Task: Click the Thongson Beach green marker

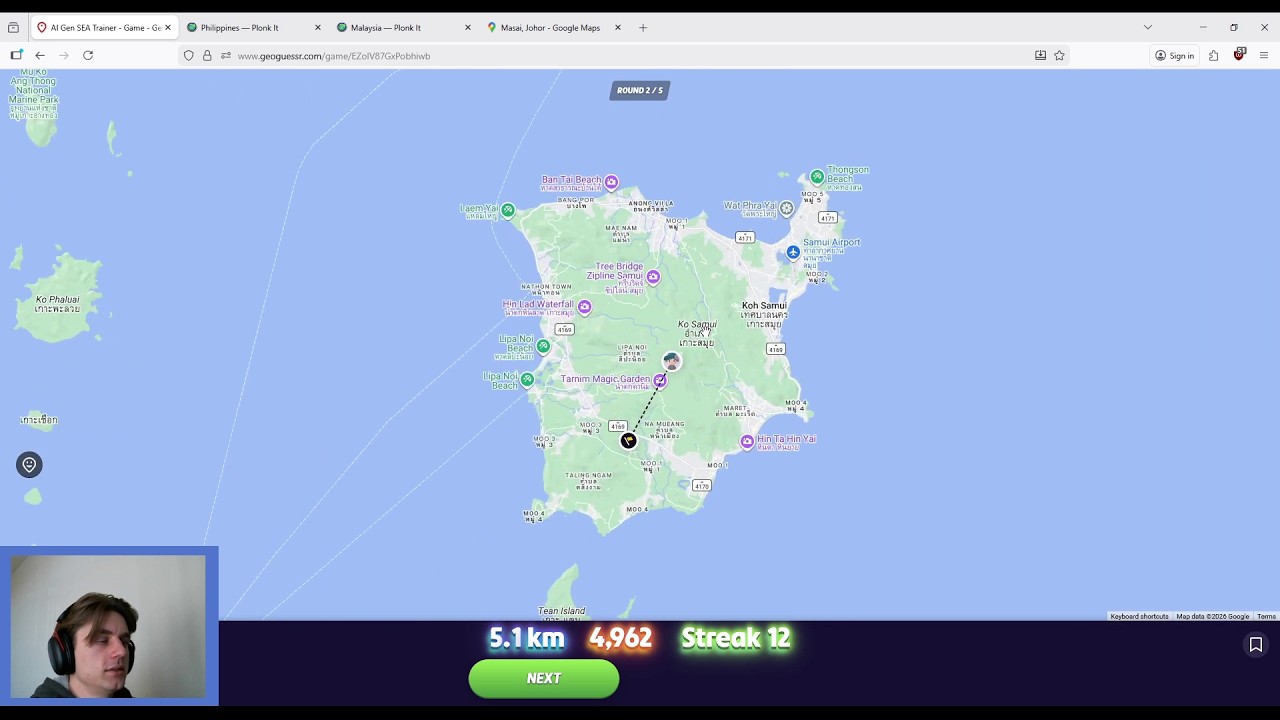Action: tap(817, 176)
